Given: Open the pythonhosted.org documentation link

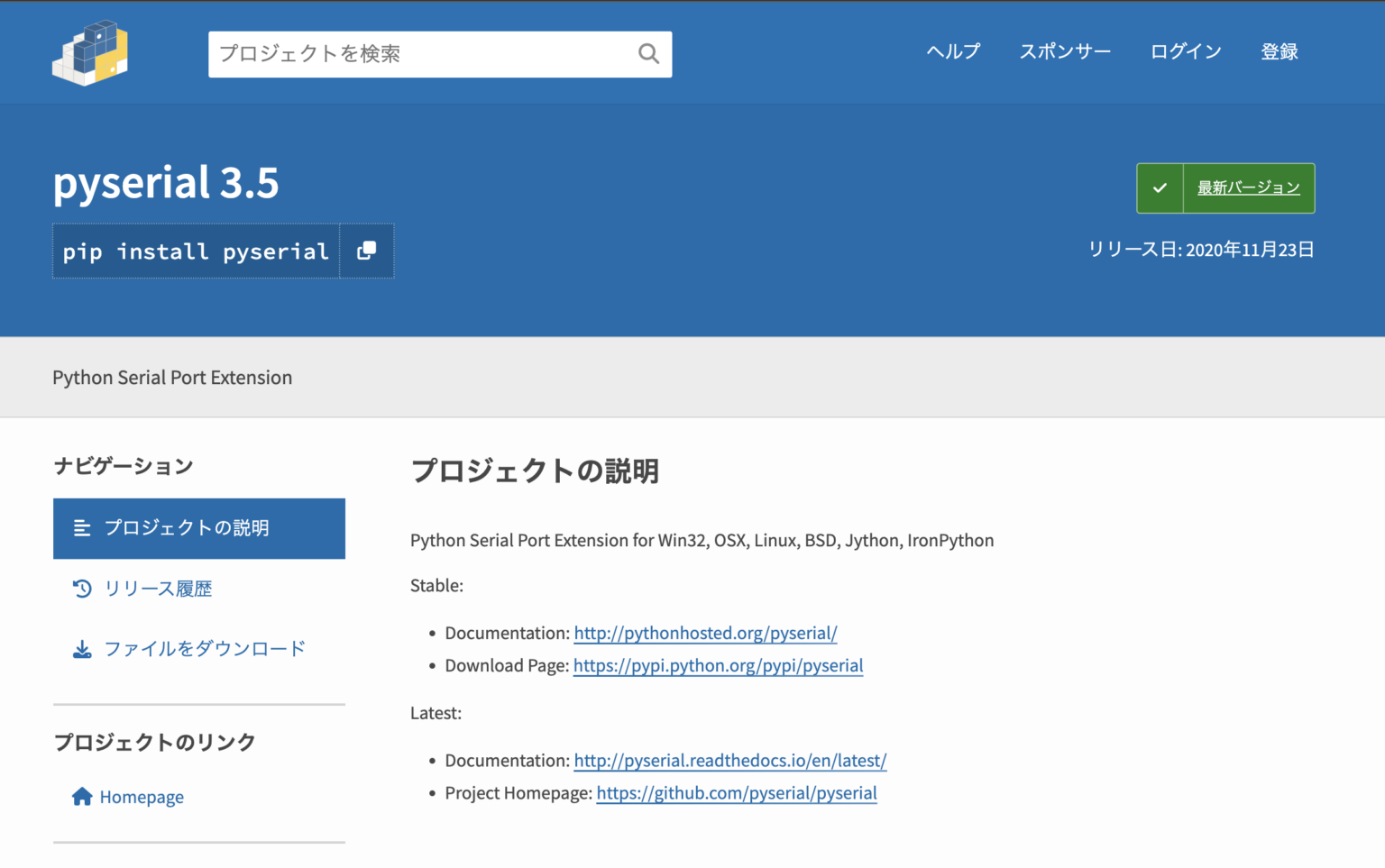Looking at the screenshot, I should (x=705, y=633).
